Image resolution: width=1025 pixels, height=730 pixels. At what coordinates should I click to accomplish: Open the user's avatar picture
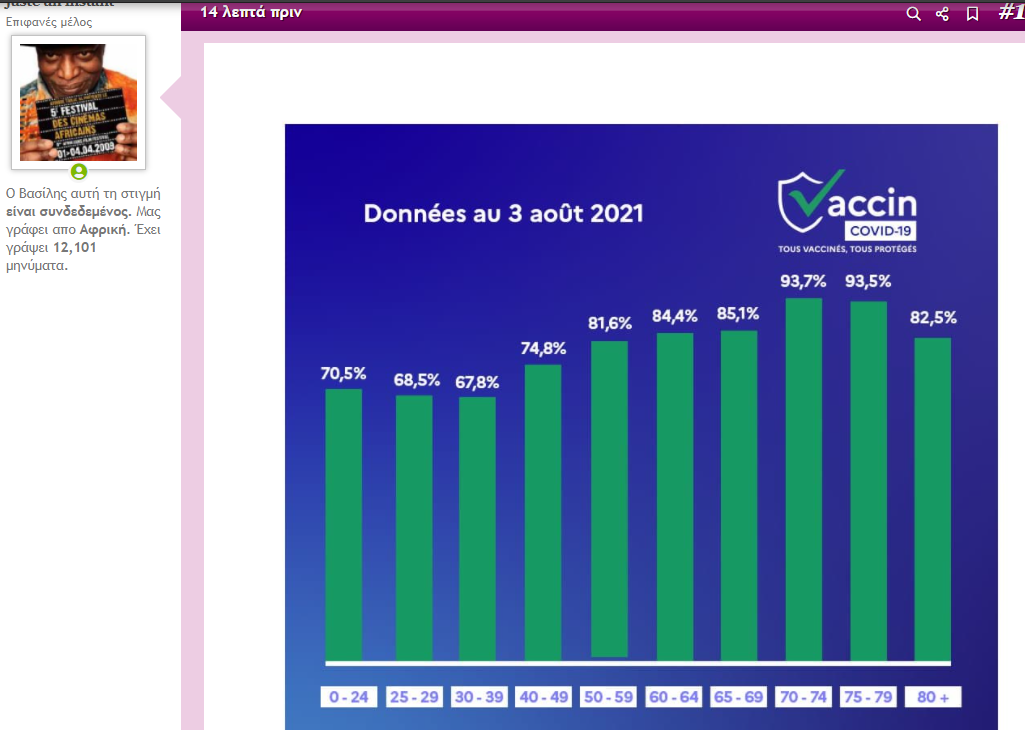point(79,102)
